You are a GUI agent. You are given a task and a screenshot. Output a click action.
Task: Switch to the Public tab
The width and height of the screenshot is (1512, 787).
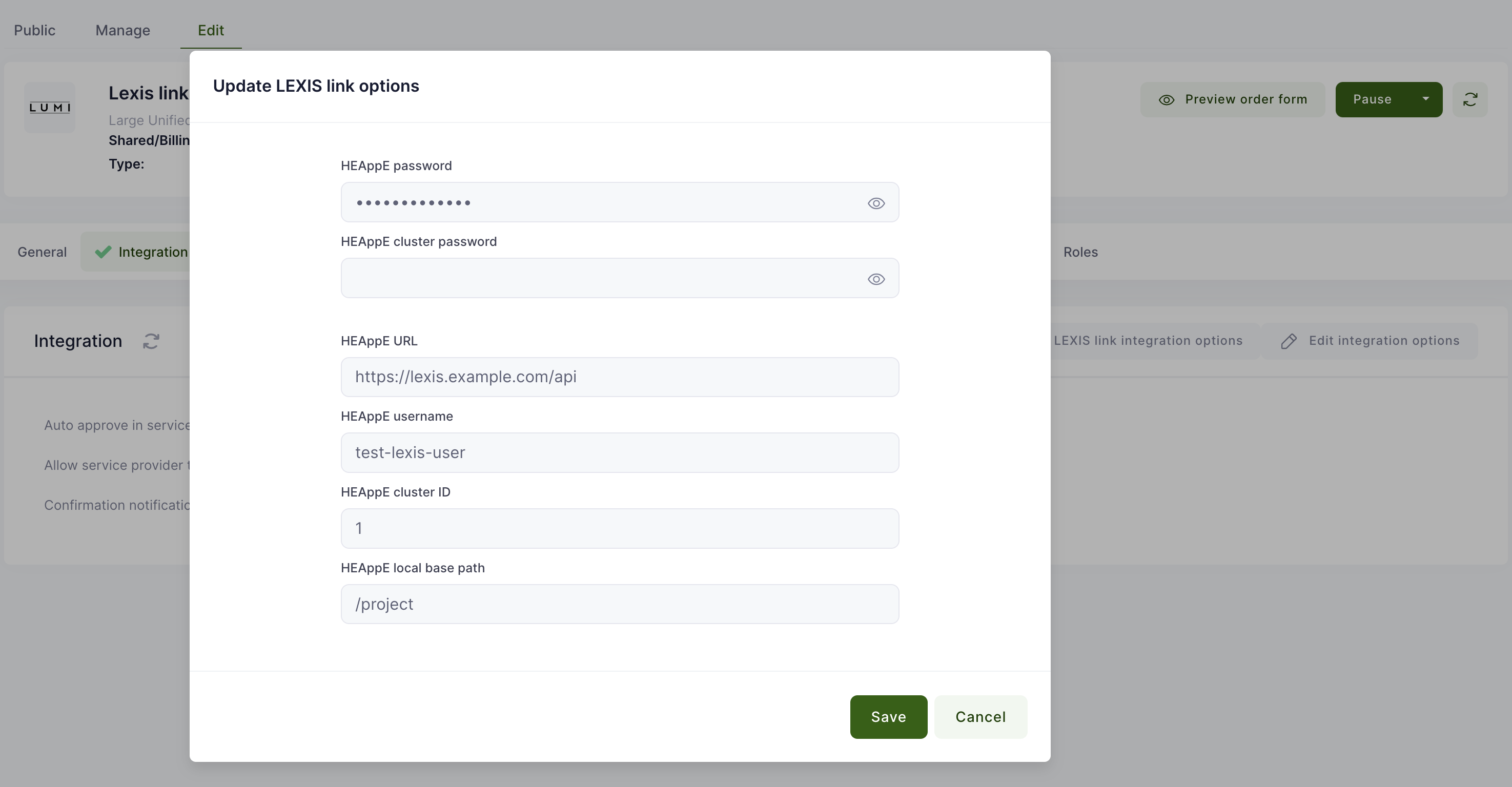pyautogui.click(x=35, y=30)
